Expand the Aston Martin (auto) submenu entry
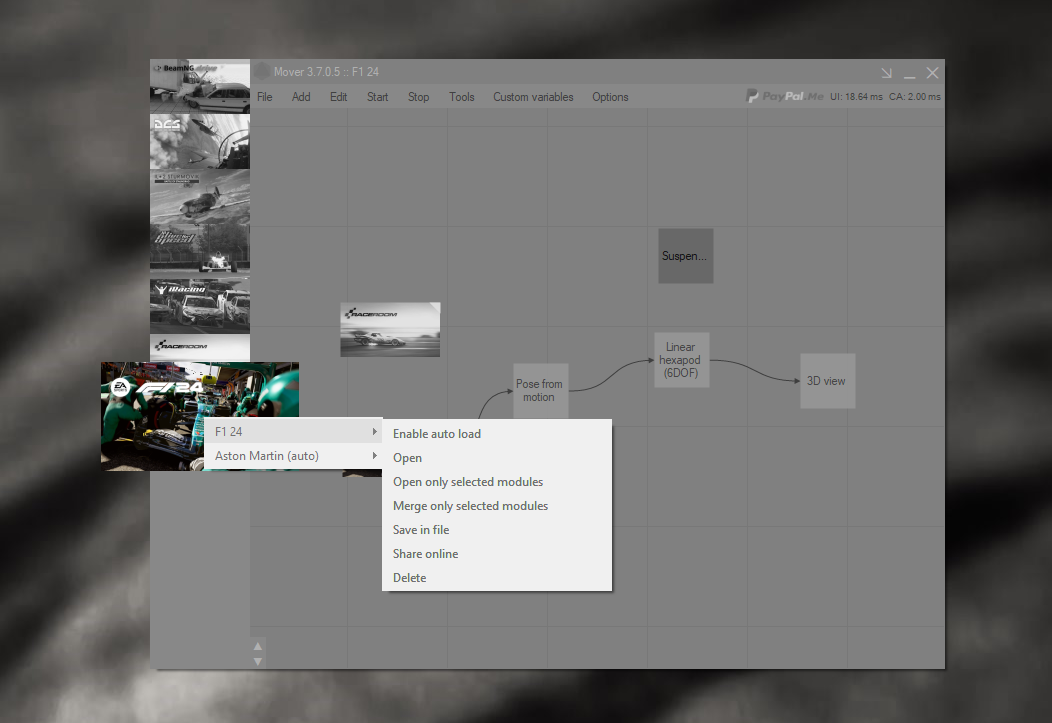This screenshot has height=723, width=1052. click(x=293, y=455)
